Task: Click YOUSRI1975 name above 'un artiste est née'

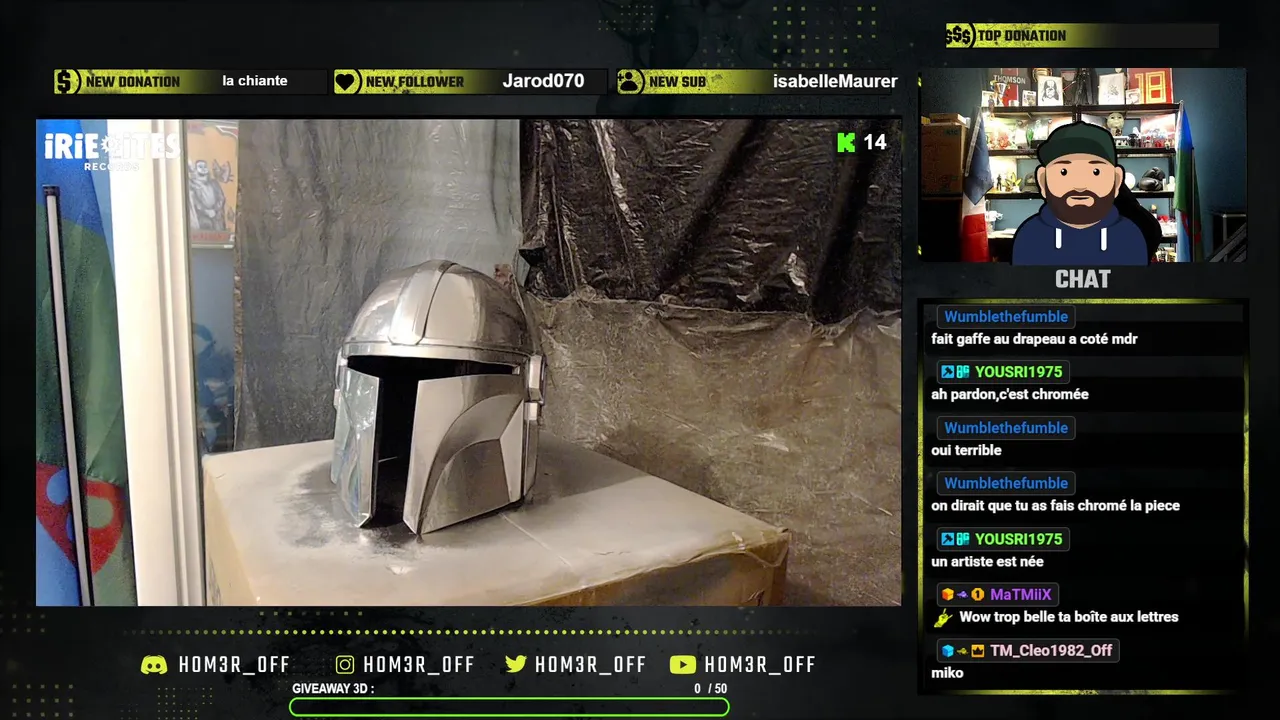Action: tap(1019, 539)
